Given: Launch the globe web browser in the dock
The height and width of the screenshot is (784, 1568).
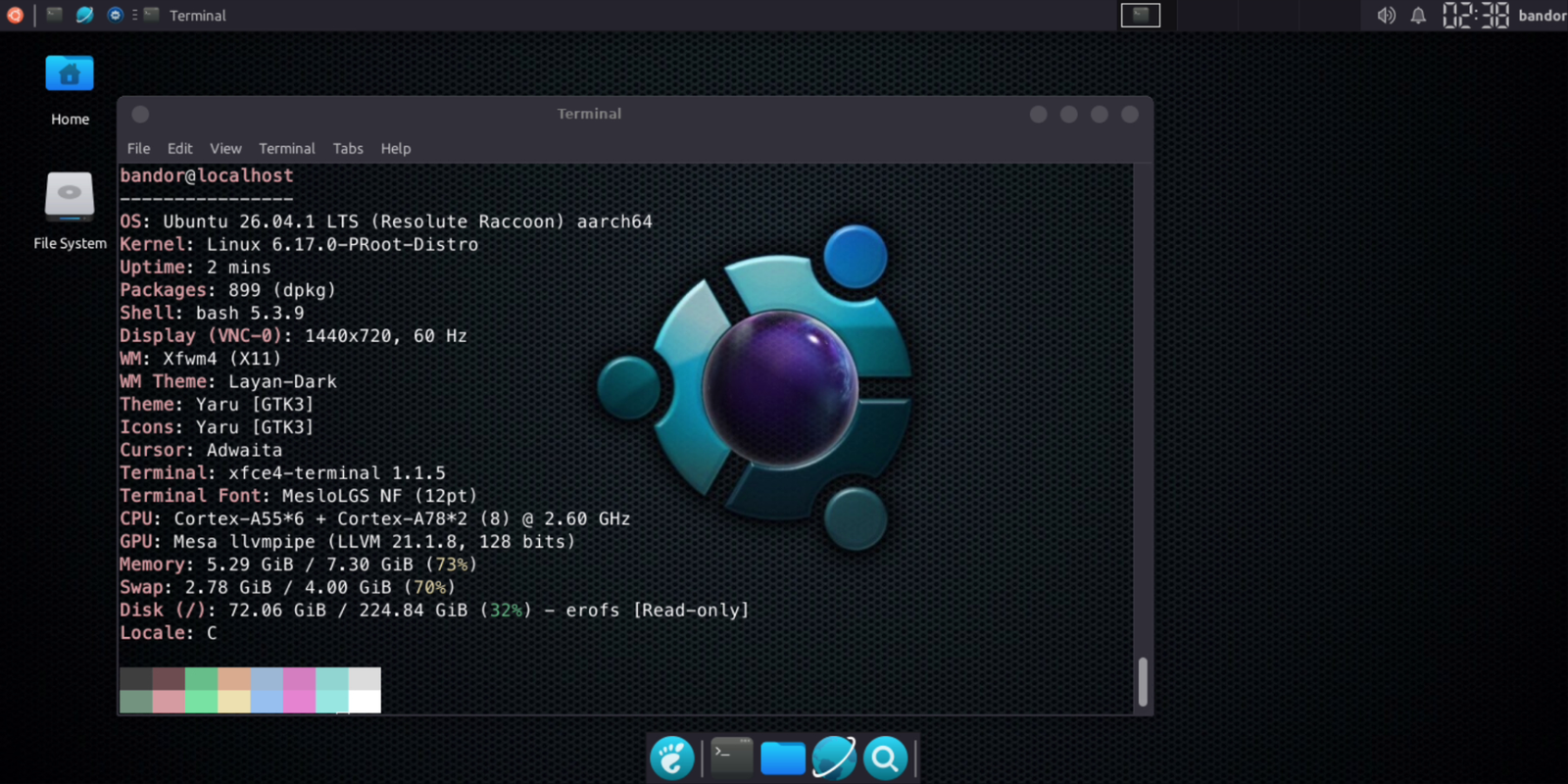Looking at the screenshot, I should point(834,758).
